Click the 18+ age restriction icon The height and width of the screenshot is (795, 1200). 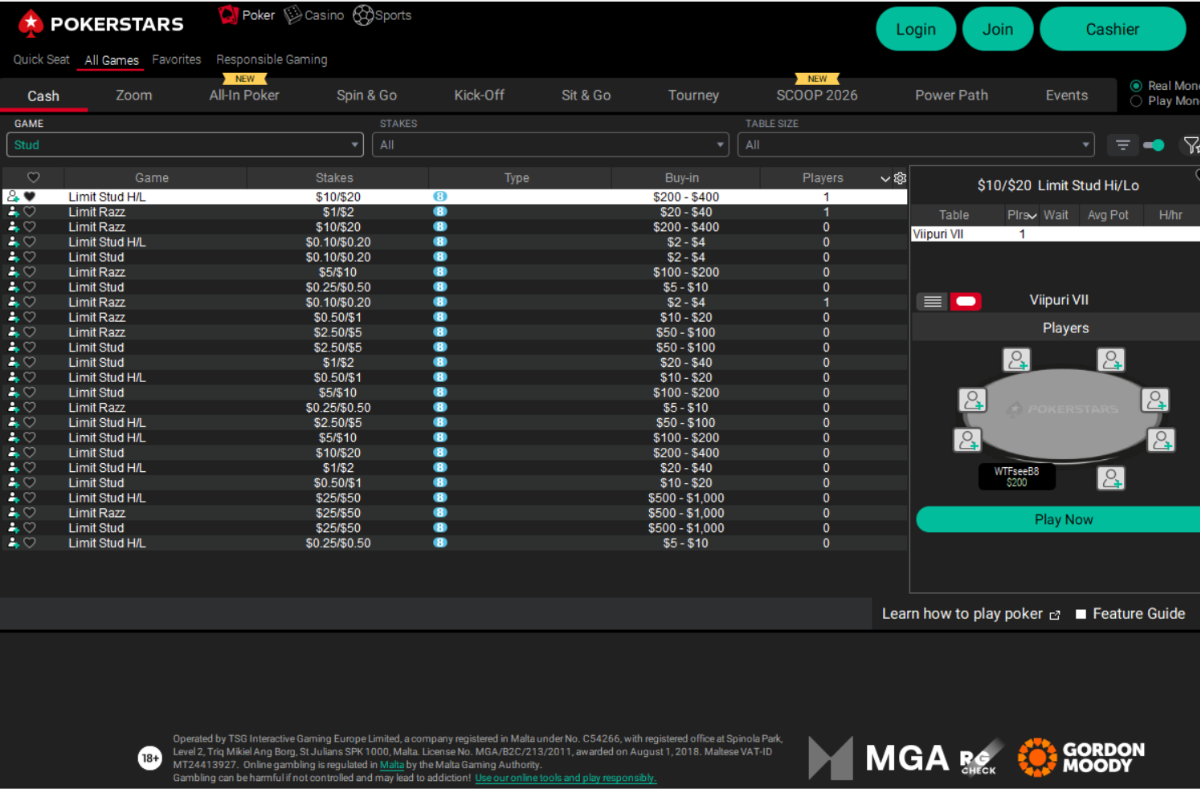pyautogui.click(x=150, y=758)
